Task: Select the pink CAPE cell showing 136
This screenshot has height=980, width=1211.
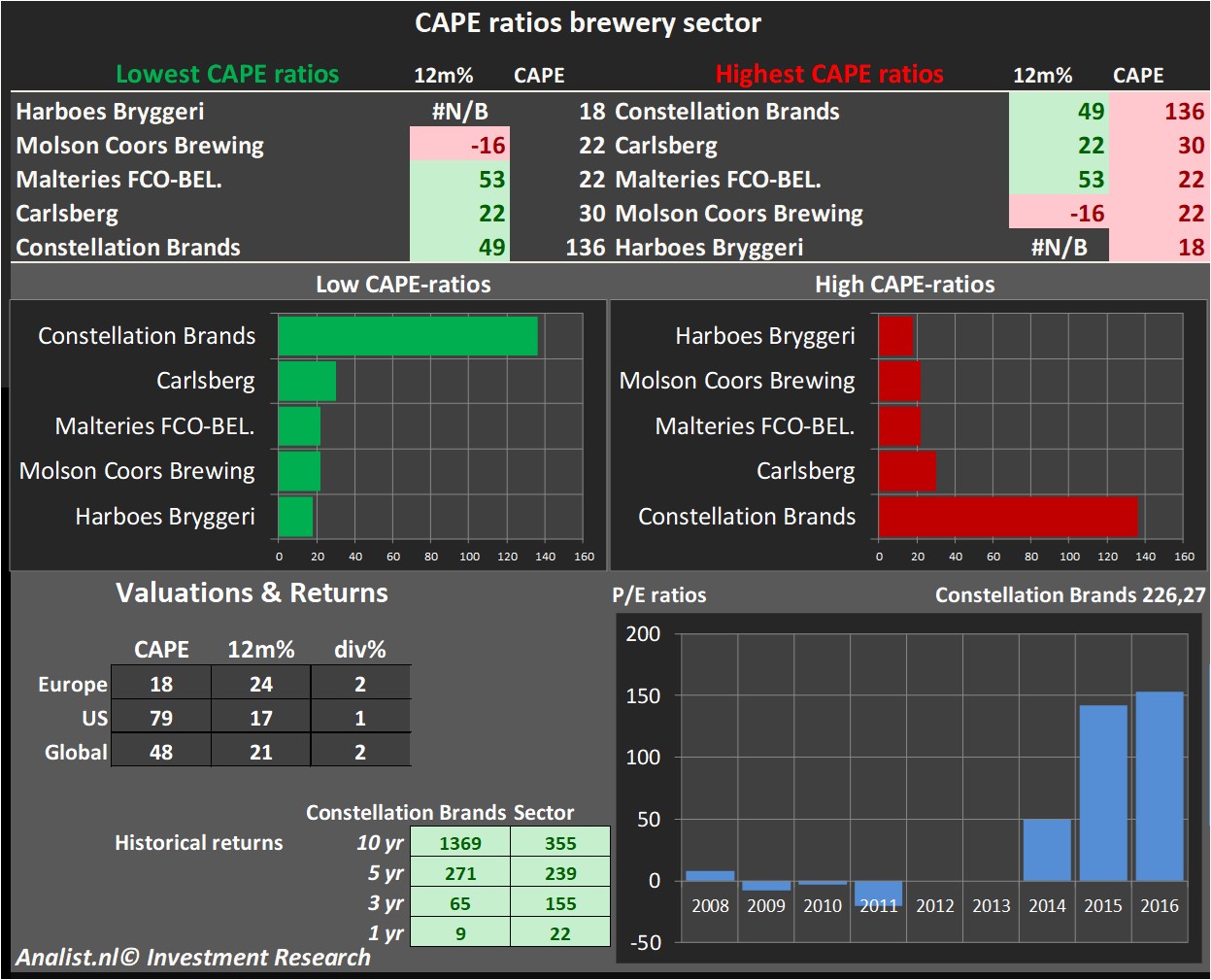Action: [x=1160, y=112]
